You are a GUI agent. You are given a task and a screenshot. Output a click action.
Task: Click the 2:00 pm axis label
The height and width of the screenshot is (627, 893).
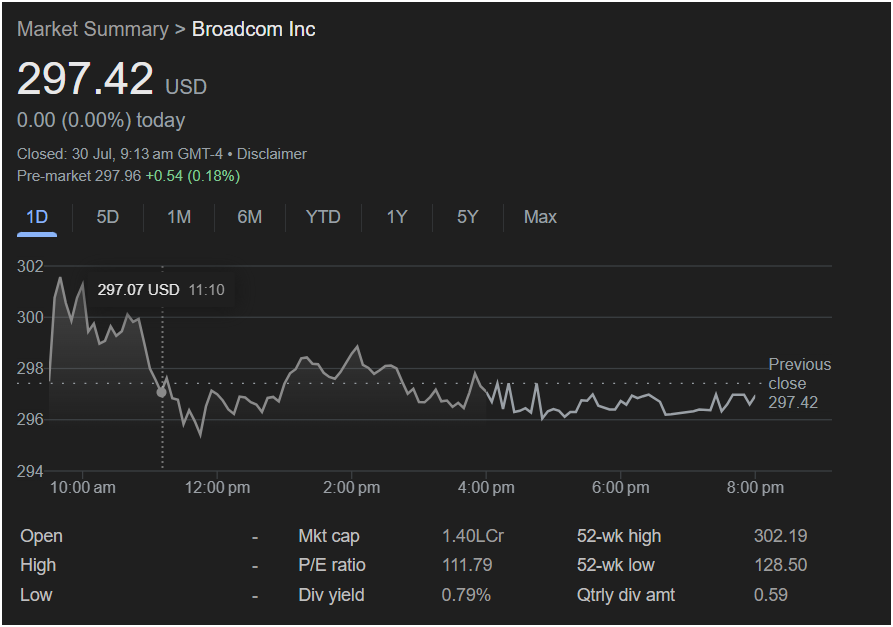pyautogui.click(x=351, y=487)
